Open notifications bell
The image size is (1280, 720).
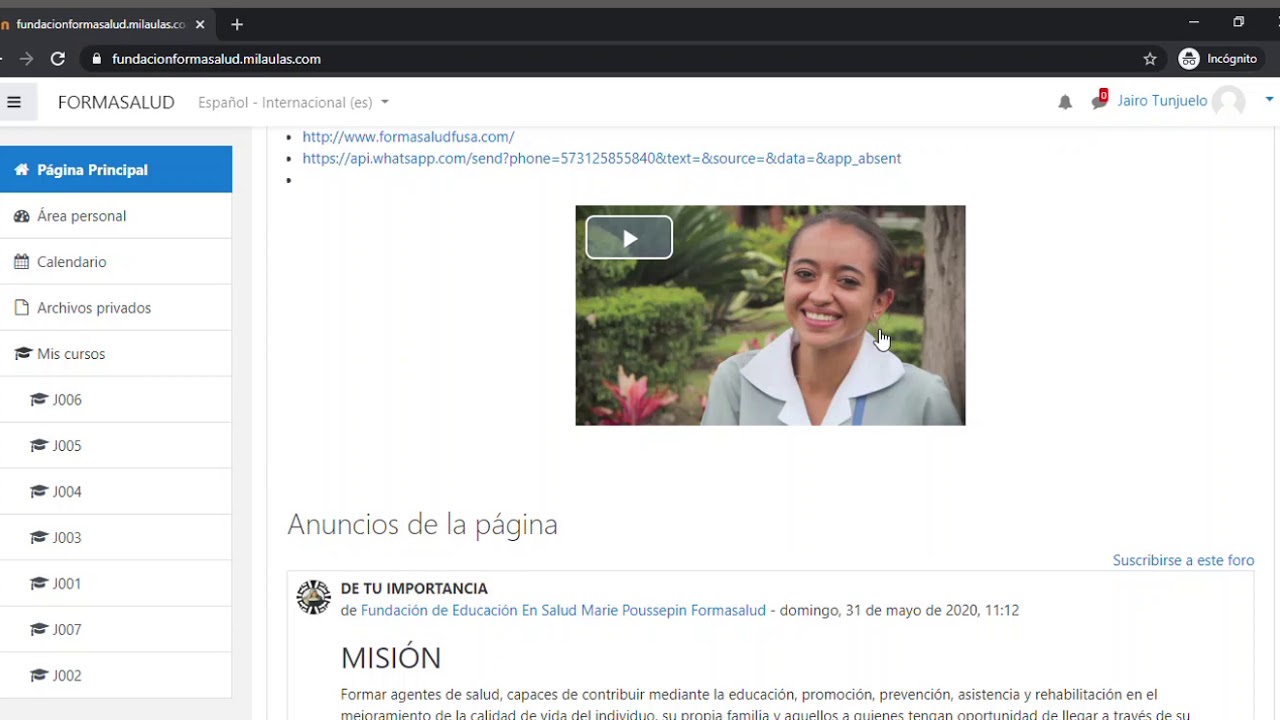coord(1065,102)
